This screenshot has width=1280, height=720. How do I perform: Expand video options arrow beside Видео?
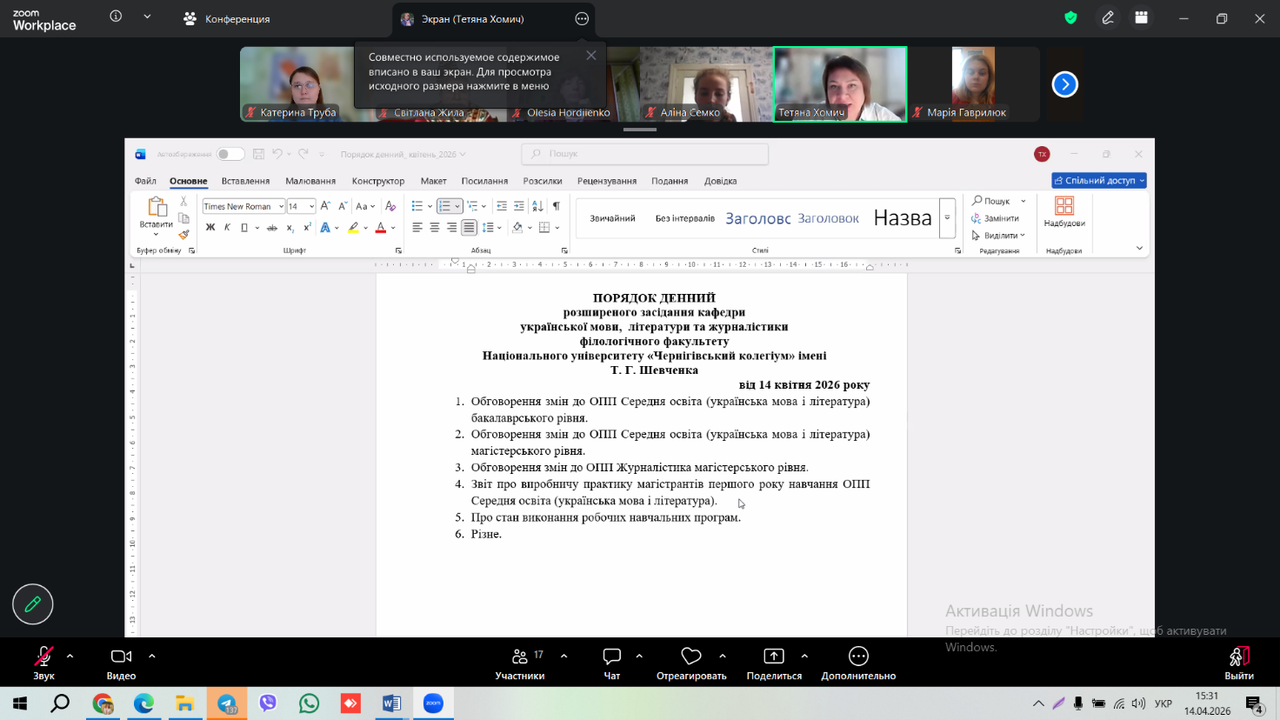point(152,656)
